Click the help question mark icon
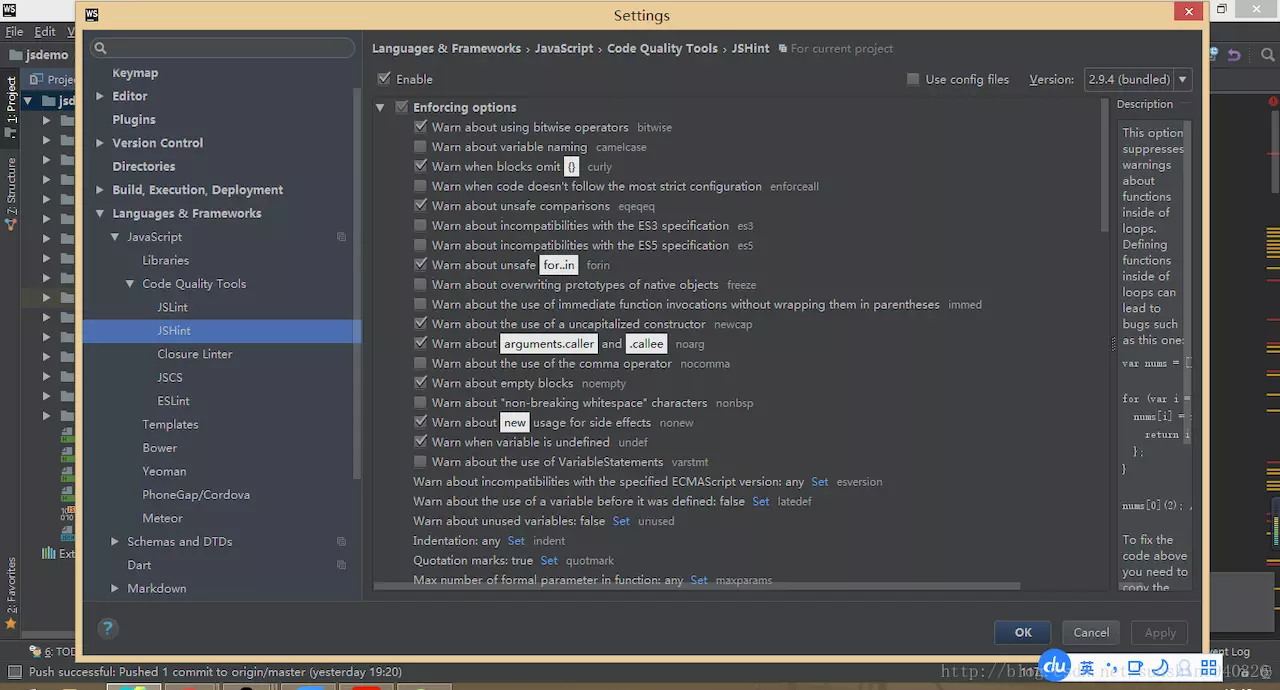Image resolution: width=1280 pixels, height=690 pixels. point(108,628)
